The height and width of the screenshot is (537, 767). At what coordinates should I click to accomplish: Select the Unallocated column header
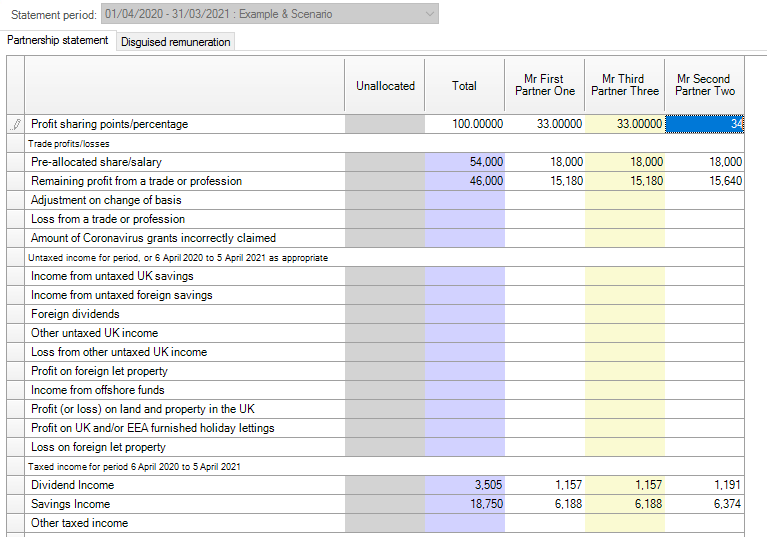tap(385, 86)
